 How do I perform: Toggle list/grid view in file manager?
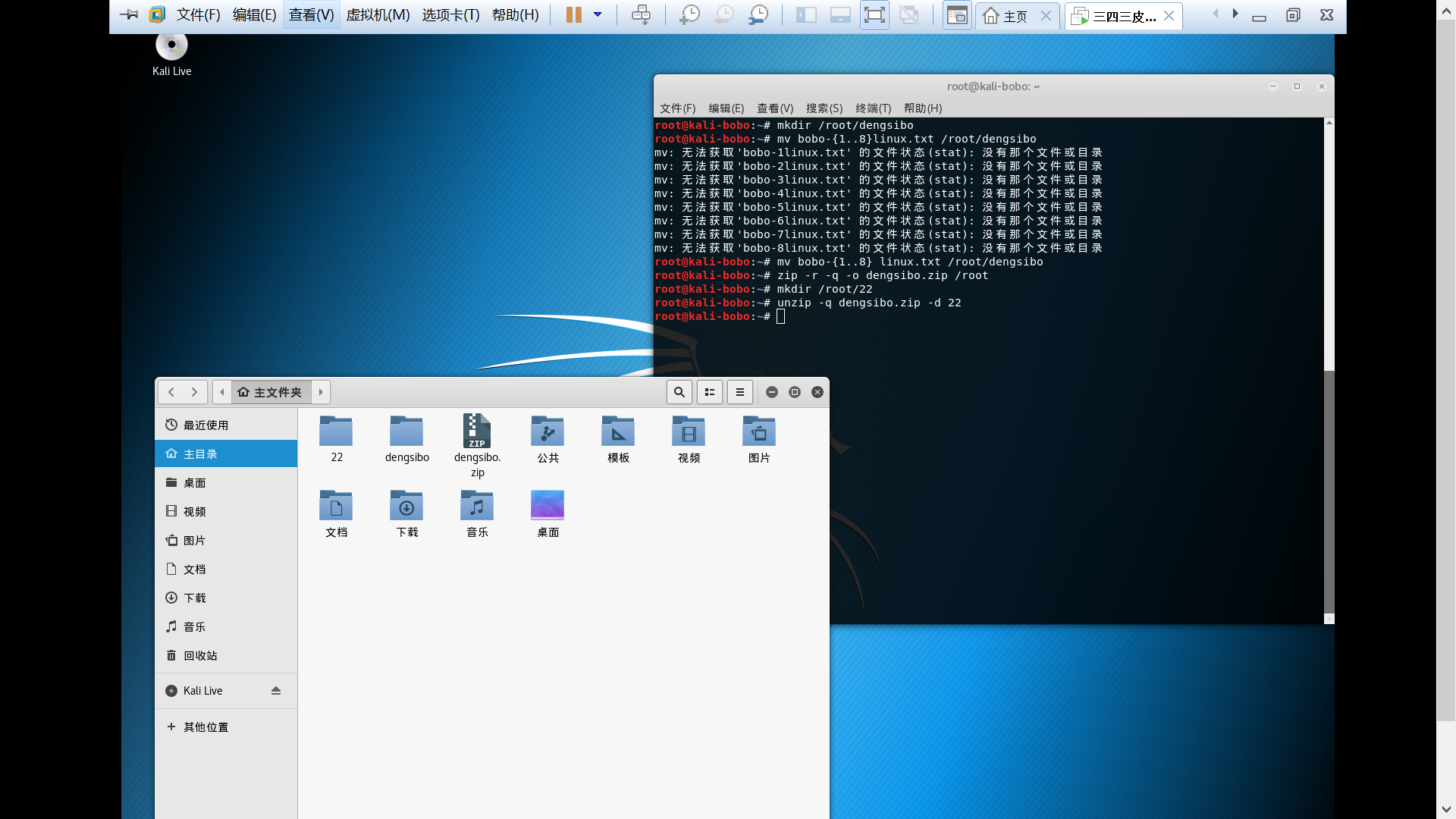pyautogui.click(x=710, y=392)
